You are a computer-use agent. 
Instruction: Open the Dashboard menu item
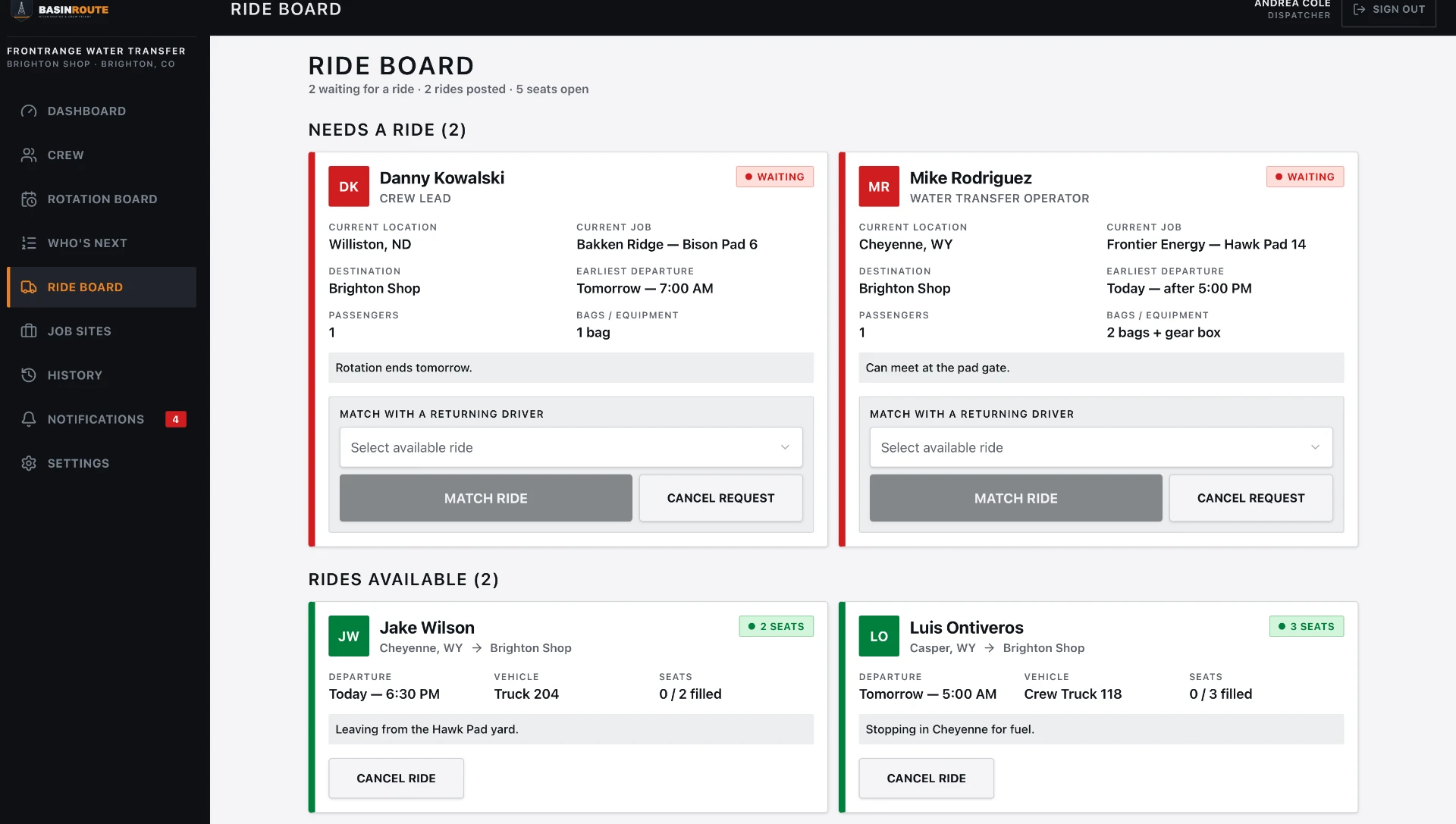(x=102, y=111)
